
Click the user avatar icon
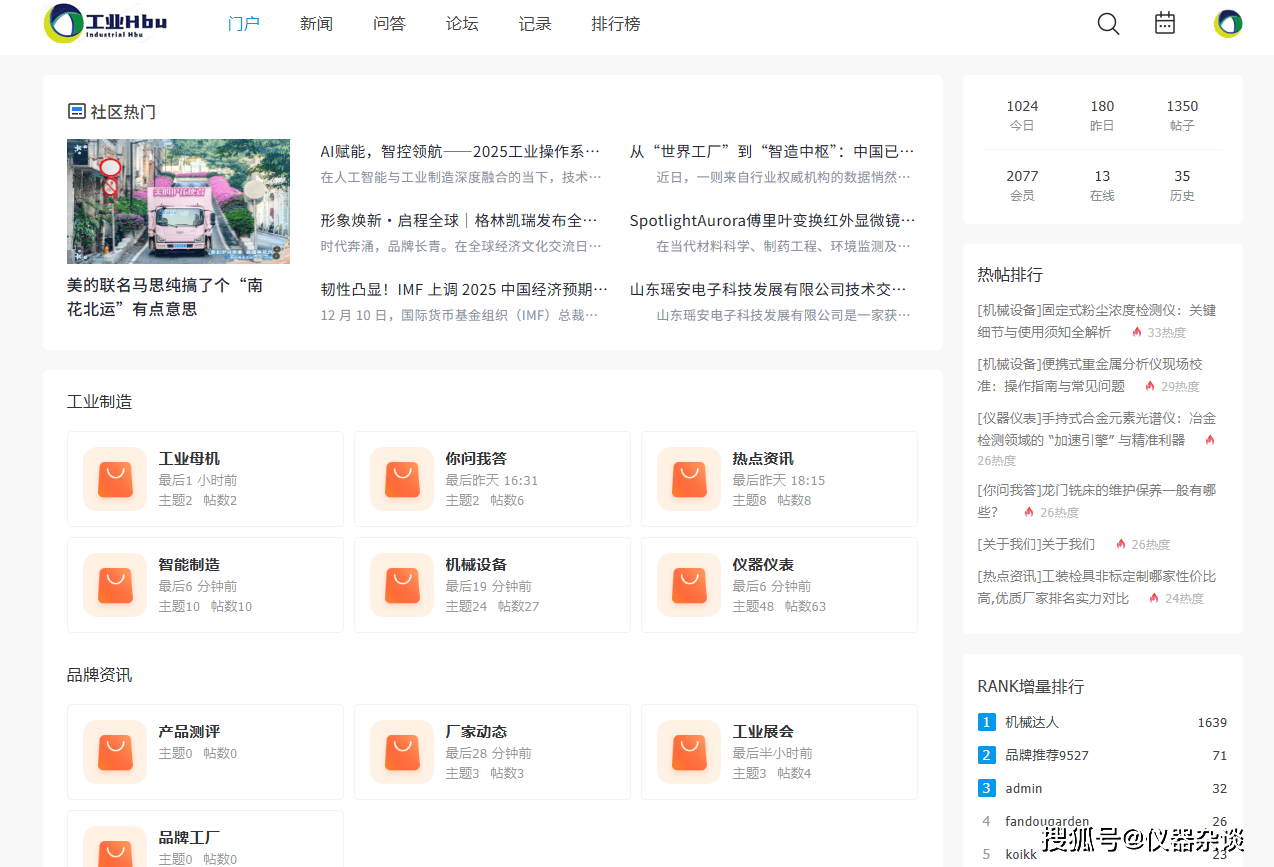[x=1228, y=24]
